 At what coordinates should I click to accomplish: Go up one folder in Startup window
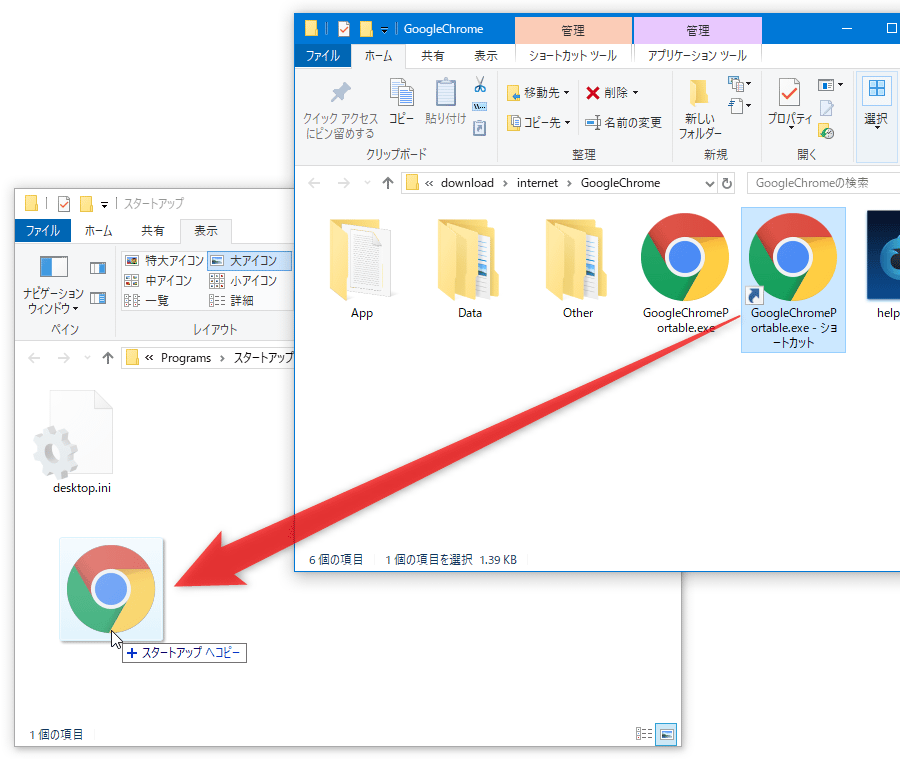(x=108, y=358)
